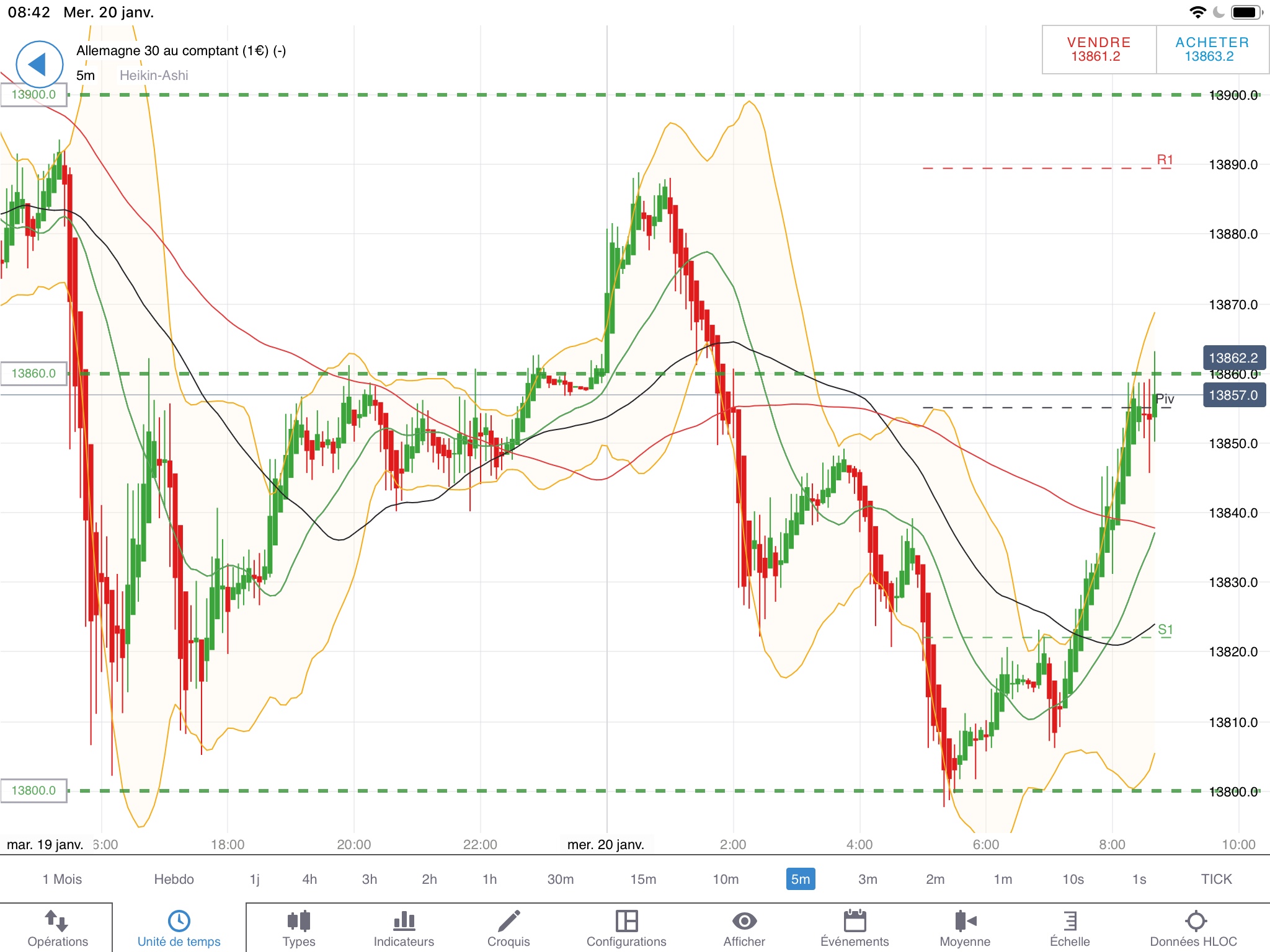Open the Heikin-Ashi chart type label
The image size is (1270, 952).
[x=154, y=76]
